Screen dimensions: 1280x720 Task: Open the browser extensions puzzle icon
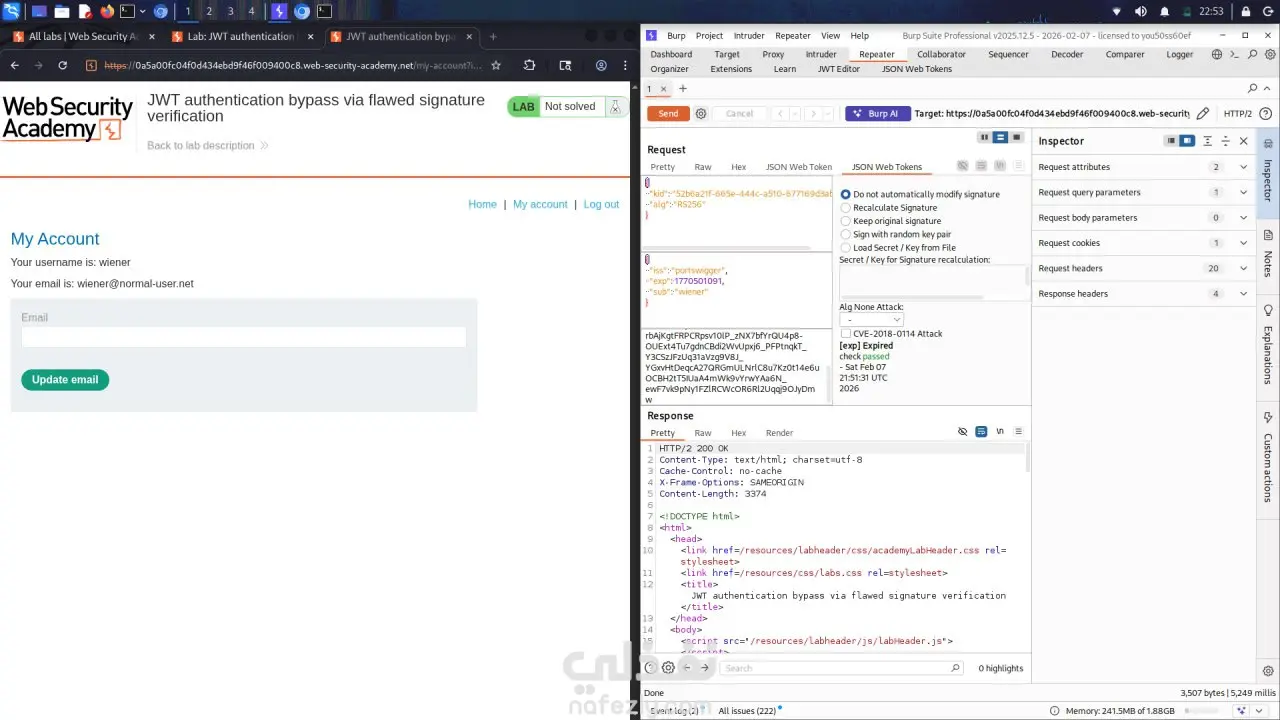[530, 65]
